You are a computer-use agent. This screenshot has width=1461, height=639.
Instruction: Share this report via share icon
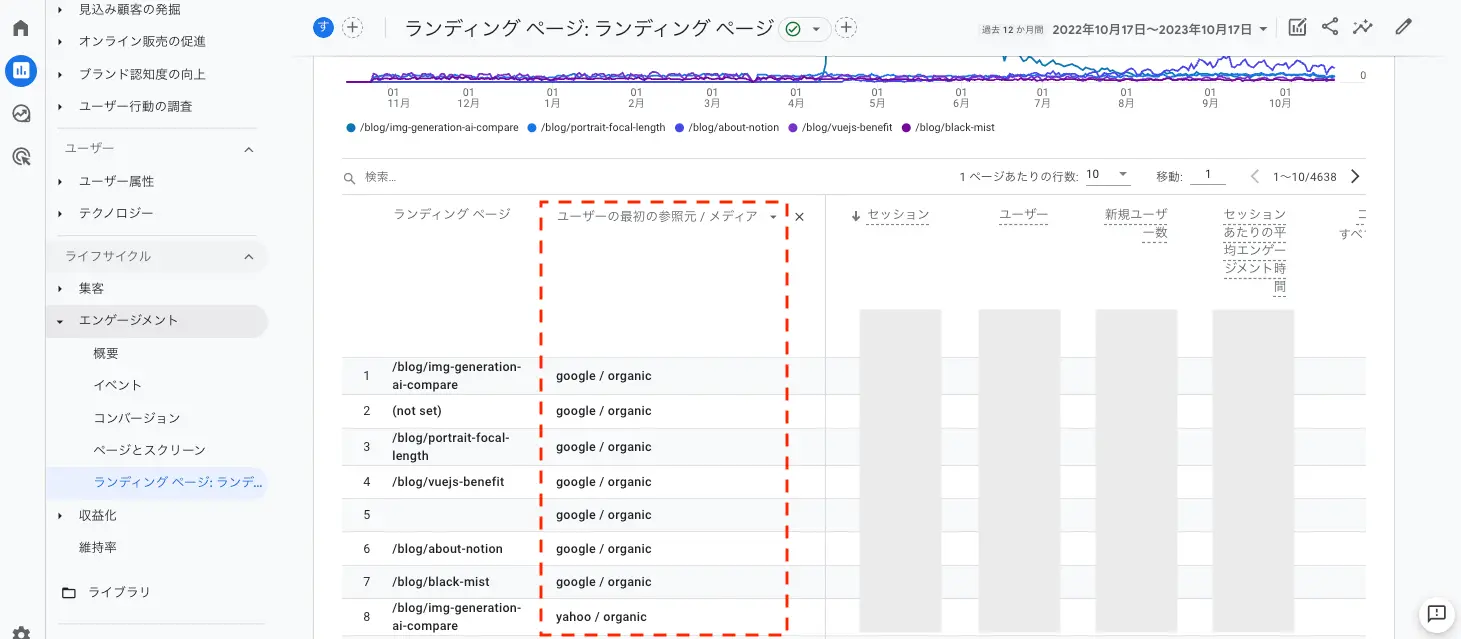[x=1329, y=28]
